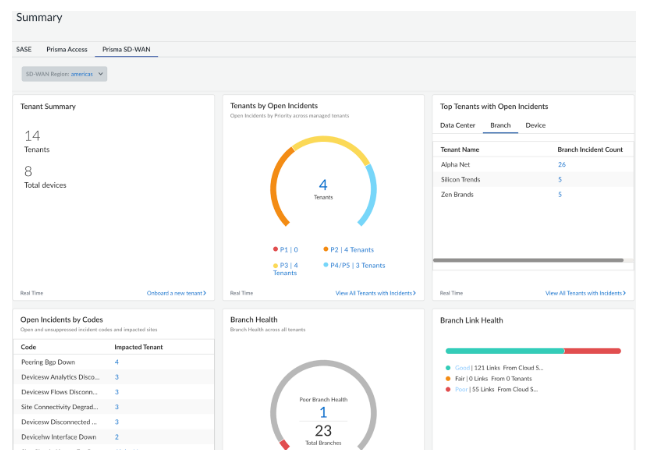Click the Onboard a new tenant link
Viewport: 645px width, 470px height.
coord(175,293)
